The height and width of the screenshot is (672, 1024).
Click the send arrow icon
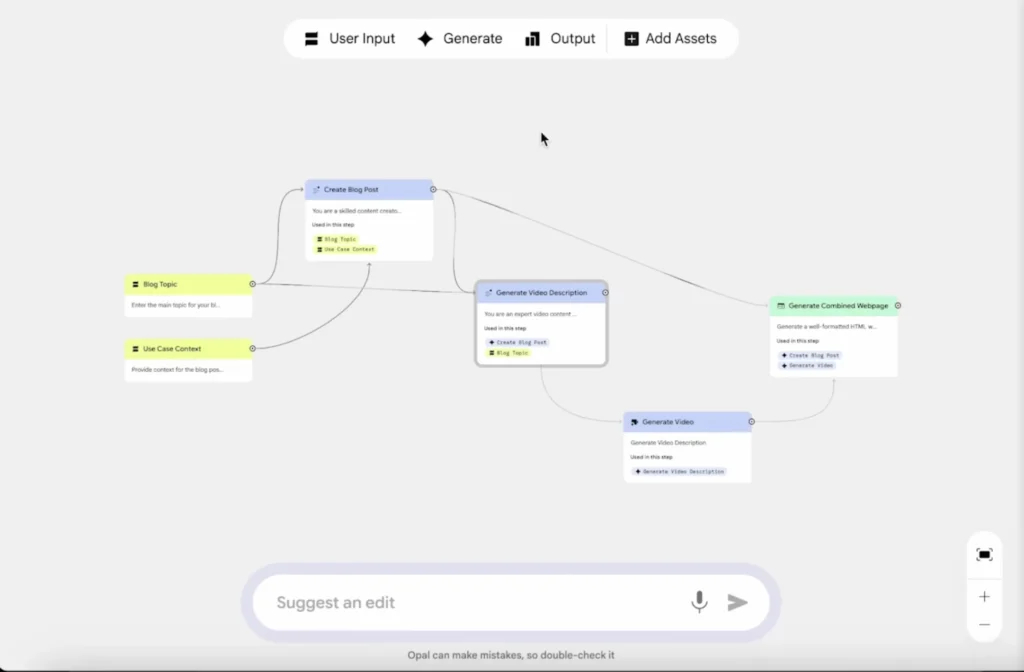click(x=737, y=602)
